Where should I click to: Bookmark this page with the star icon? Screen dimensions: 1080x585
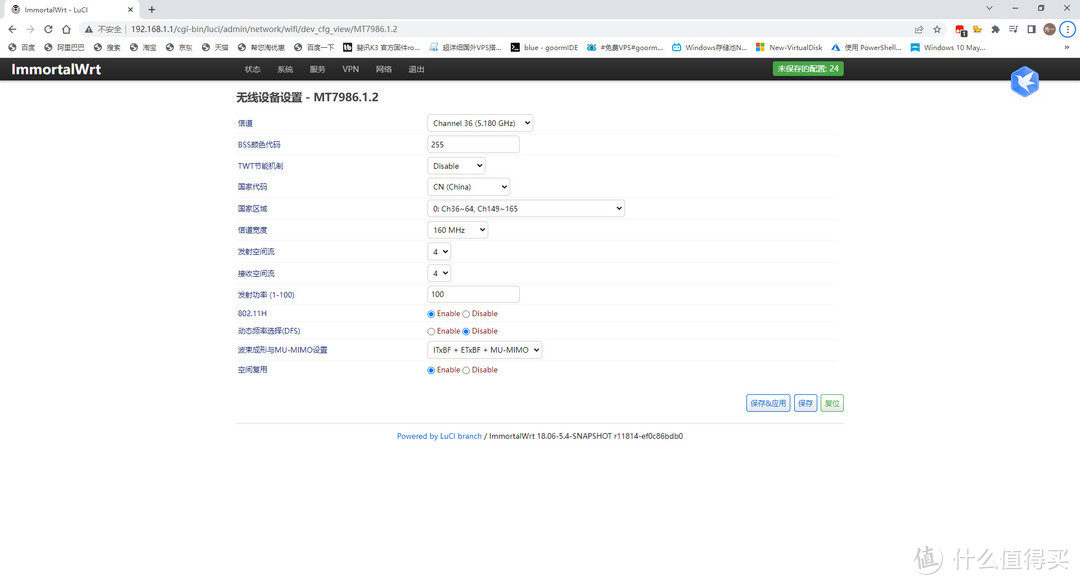937,29
